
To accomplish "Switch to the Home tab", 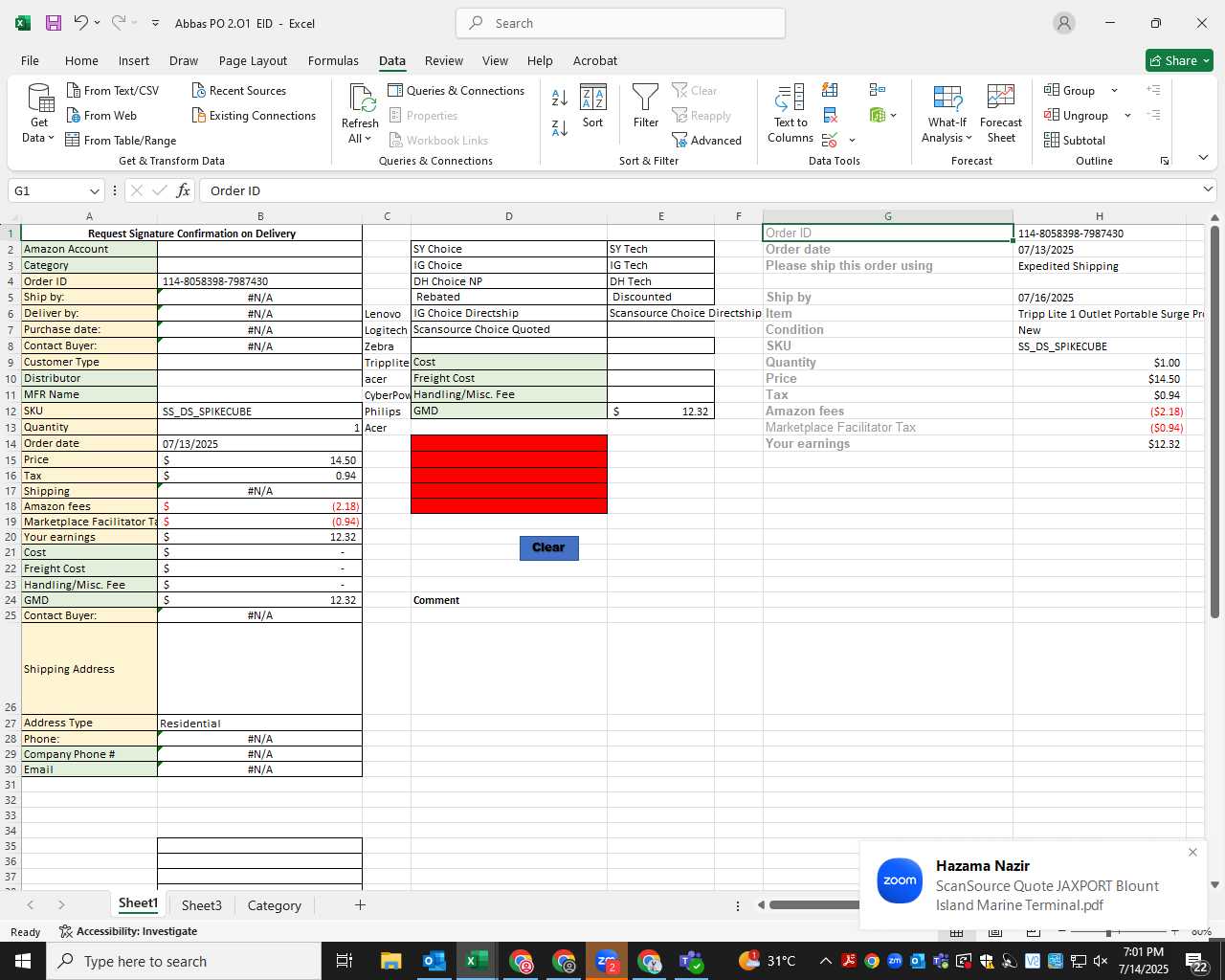I will [x=81, y=60].
